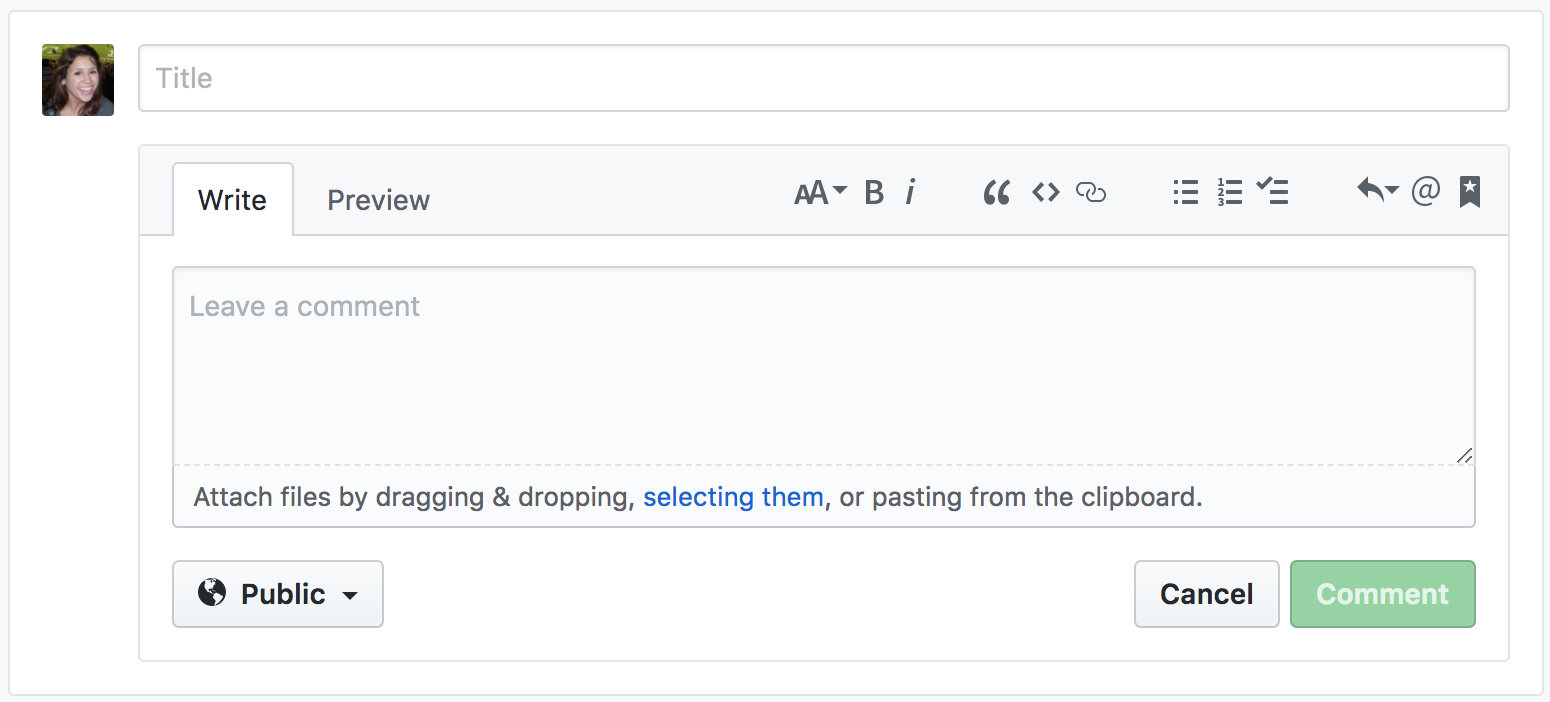The image size is (1550, 702).
Task: Select the Write tab
Action: 233,200
